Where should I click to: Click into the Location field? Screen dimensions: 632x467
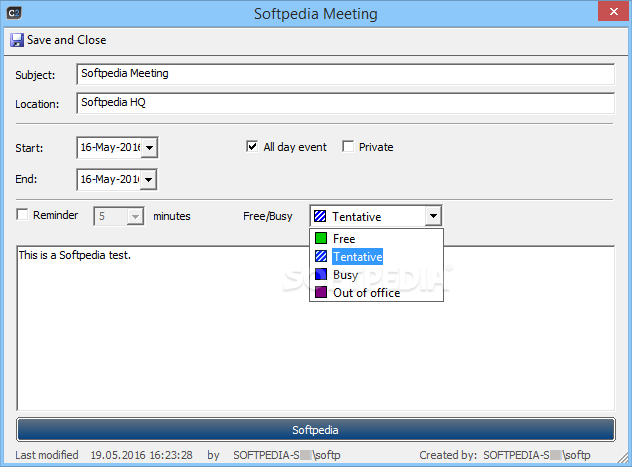[345, 103]
